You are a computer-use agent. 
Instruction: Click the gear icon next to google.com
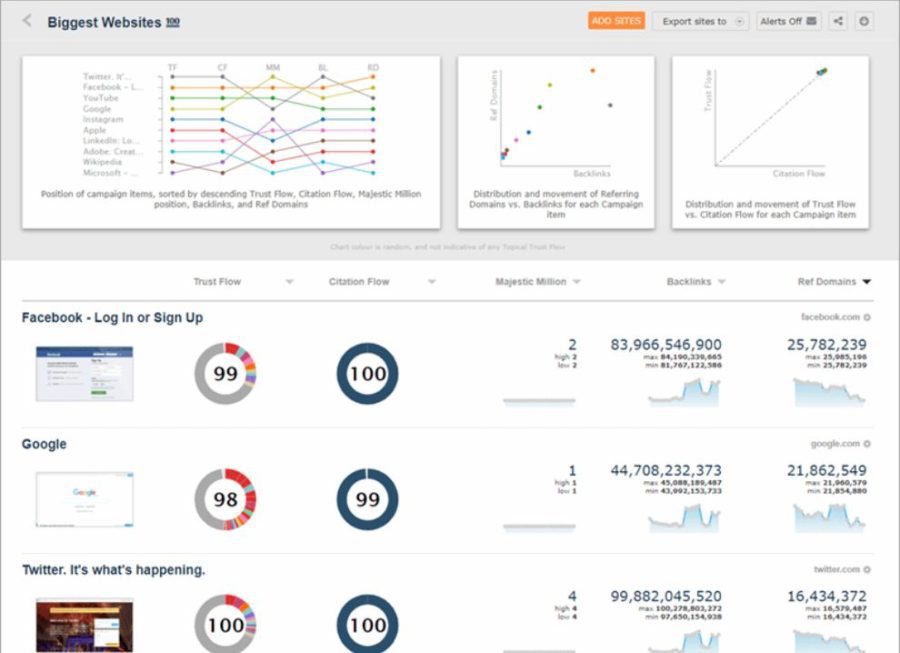point(867,444)
